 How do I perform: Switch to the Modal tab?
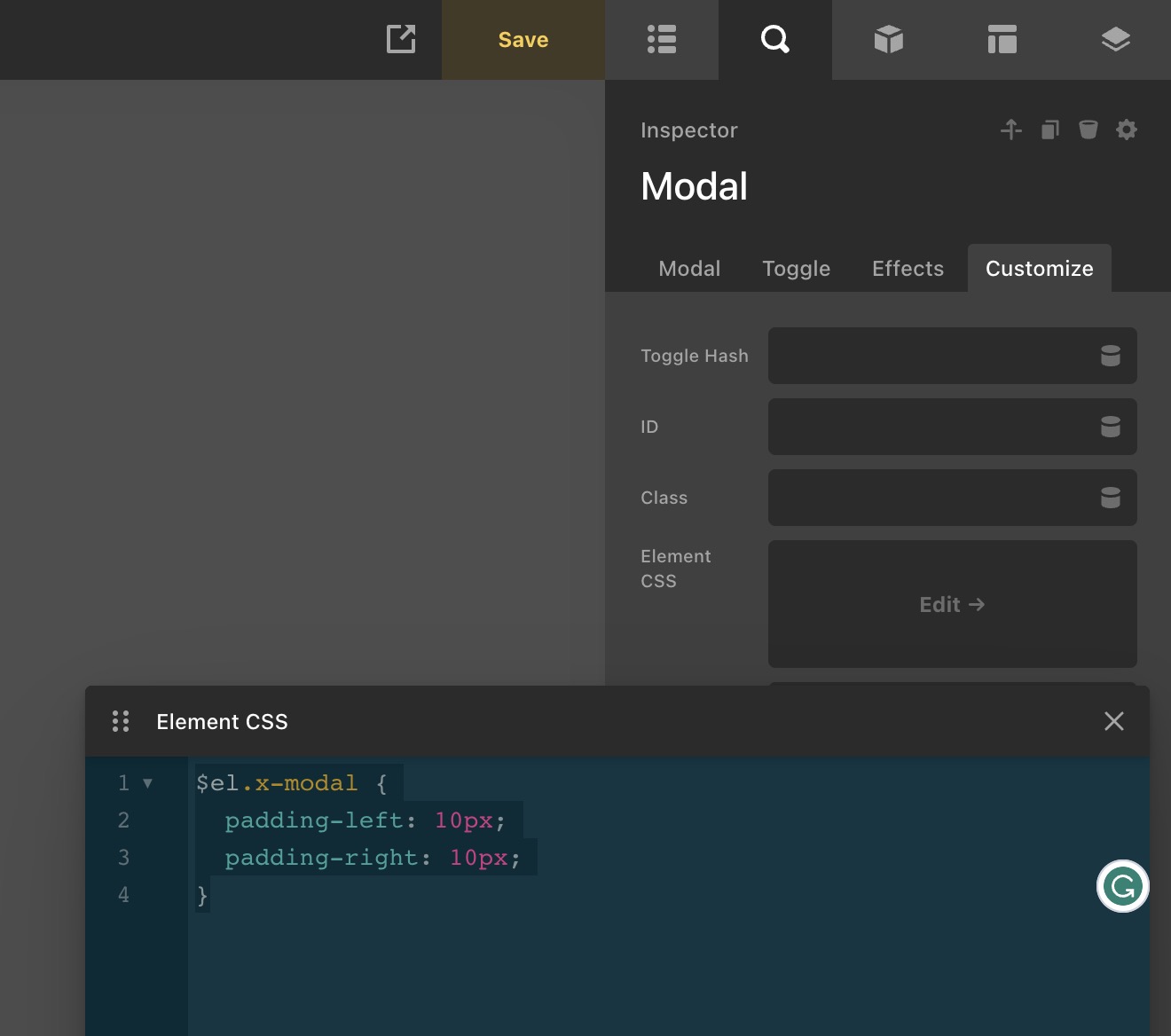689,269
